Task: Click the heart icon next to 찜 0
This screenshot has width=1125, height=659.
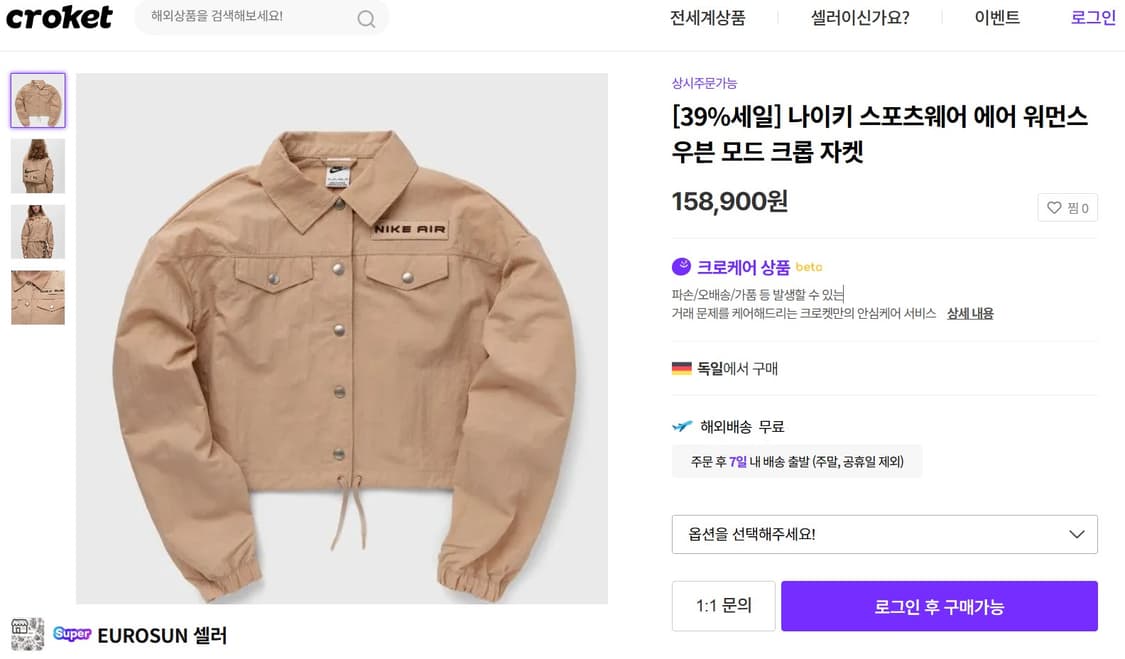Action: tap(1053, 207)
